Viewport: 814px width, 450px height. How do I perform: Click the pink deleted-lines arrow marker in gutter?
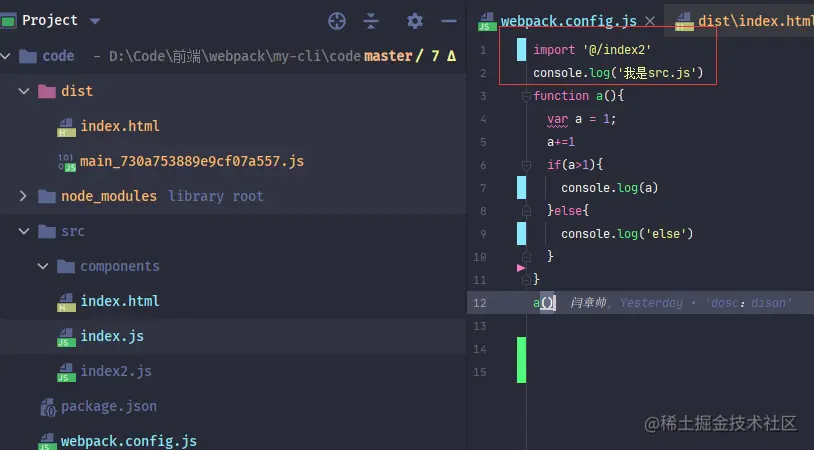click(521, 268)
